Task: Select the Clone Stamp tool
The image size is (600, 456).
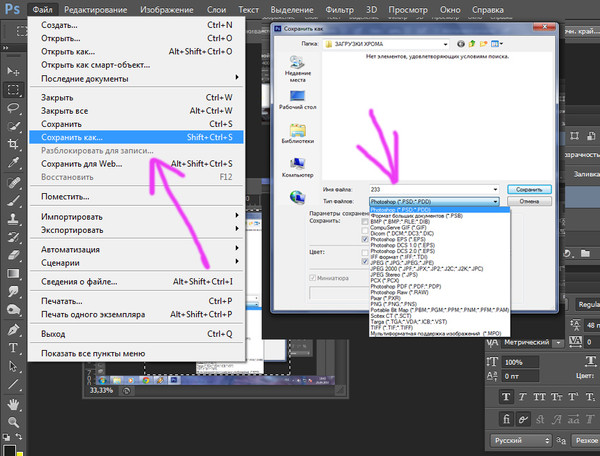Action: coord(13,219)
